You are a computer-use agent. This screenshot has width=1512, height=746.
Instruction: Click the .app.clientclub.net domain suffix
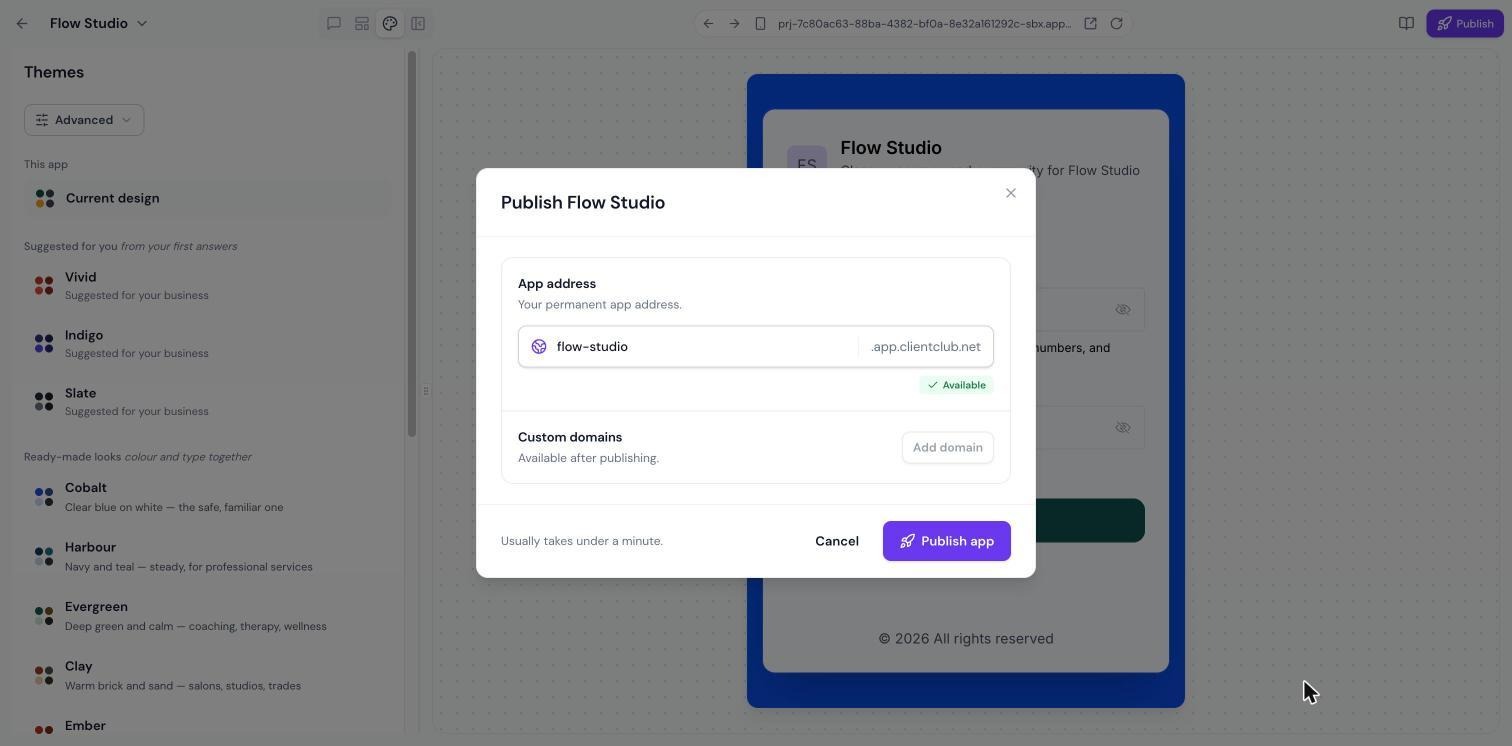click(x=926, y=346)
